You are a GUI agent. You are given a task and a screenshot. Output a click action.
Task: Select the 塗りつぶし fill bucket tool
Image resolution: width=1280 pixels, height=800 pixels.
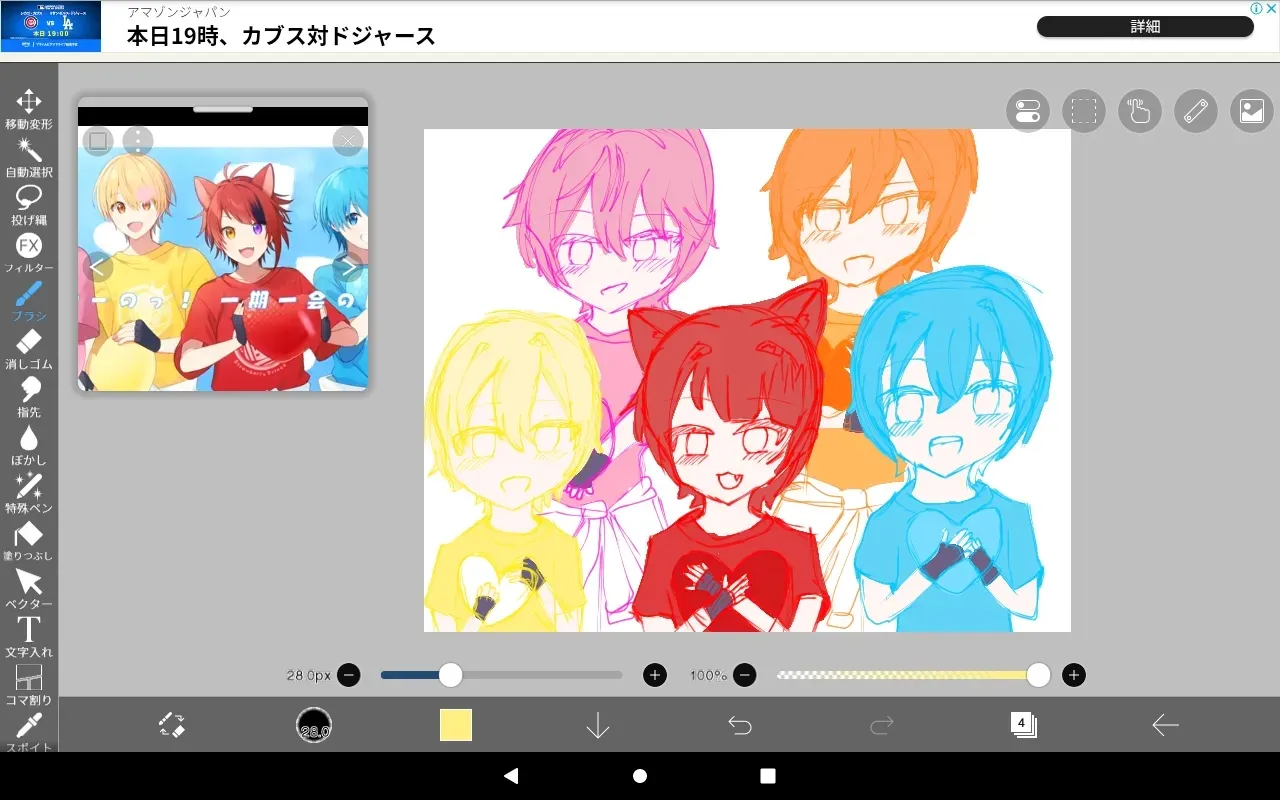tap(29, 541)
